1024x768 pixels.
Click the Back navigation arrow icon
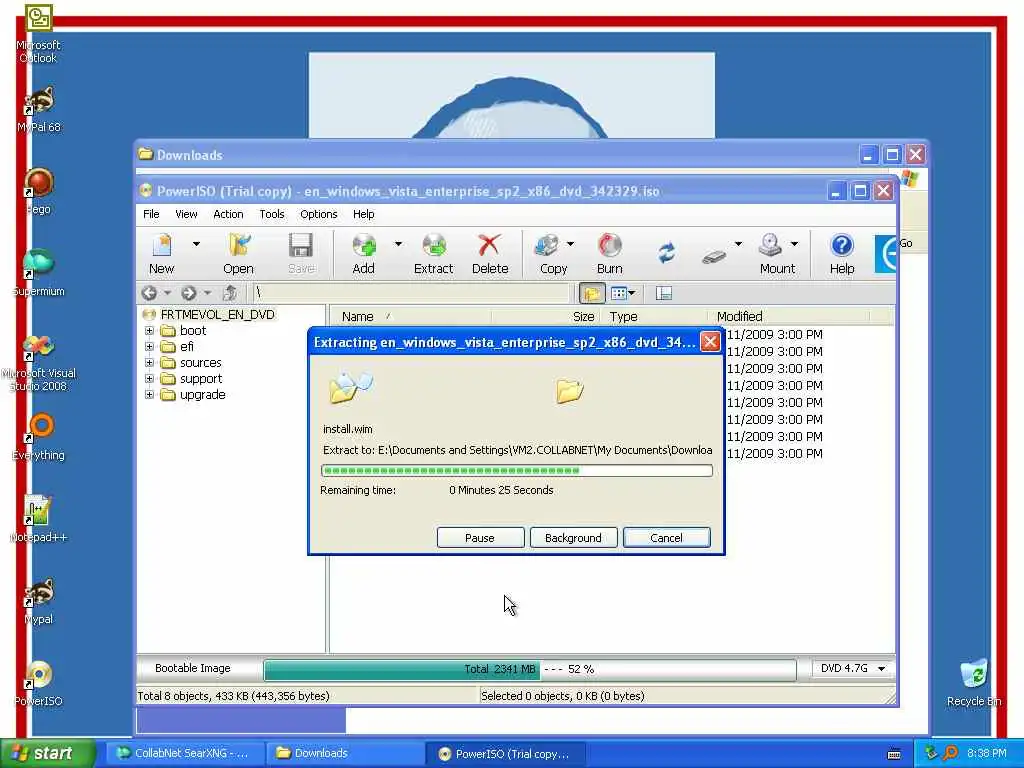coord(149,293)
